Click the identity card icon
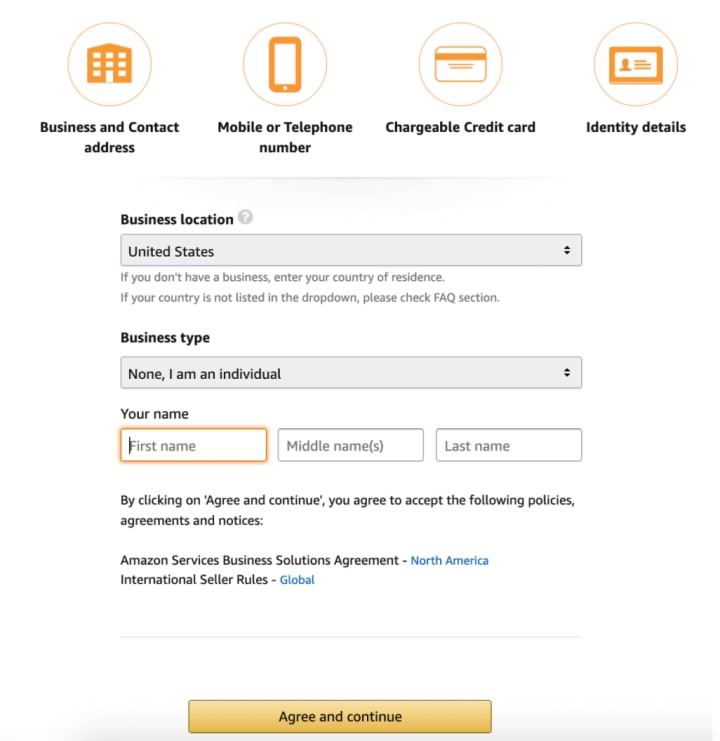Image resolution: width=720 pixels, height=741 pixels. (635, 64)
